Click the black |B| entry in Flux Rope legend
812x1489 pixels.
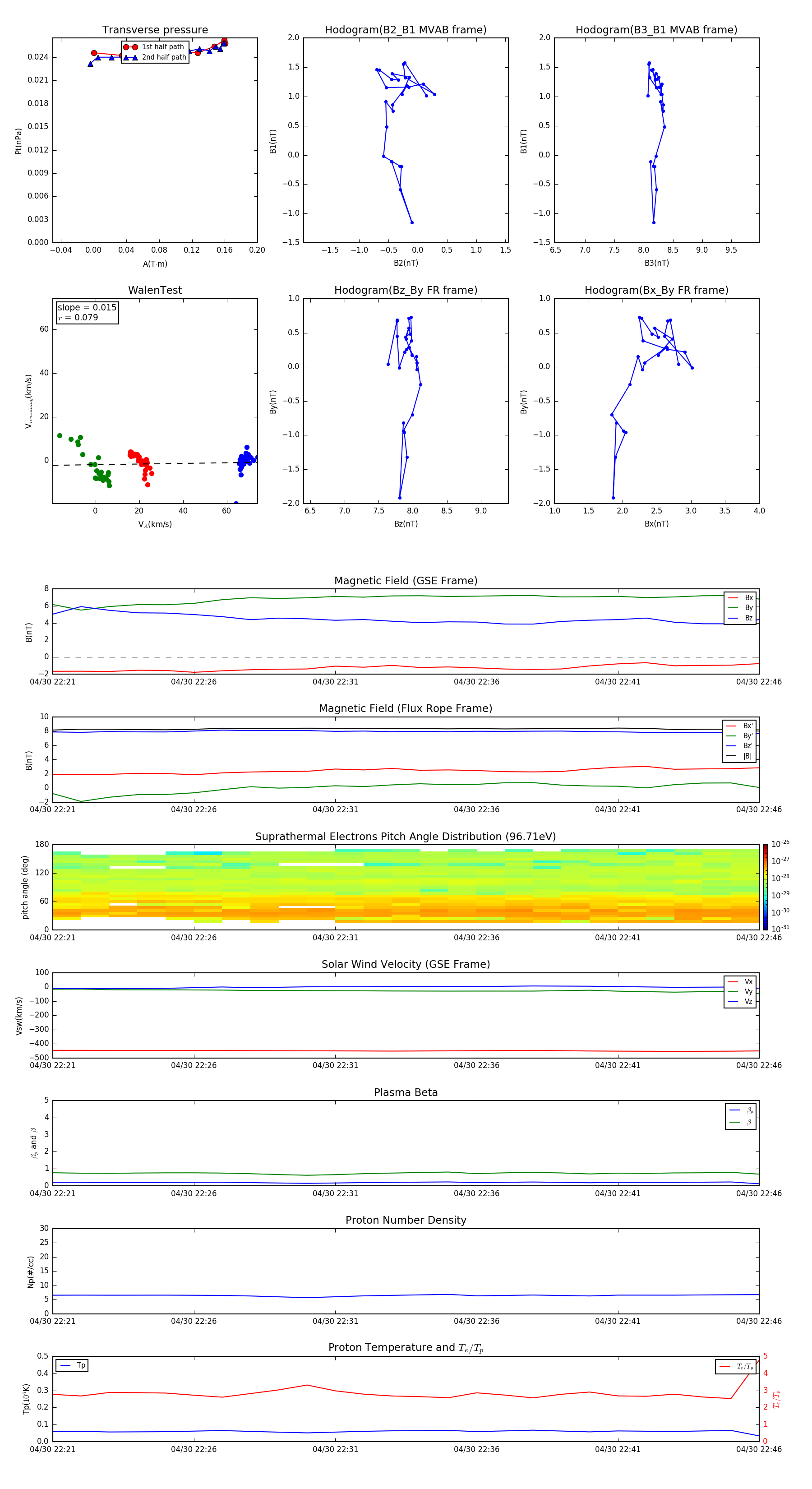(x=740, y=756)
